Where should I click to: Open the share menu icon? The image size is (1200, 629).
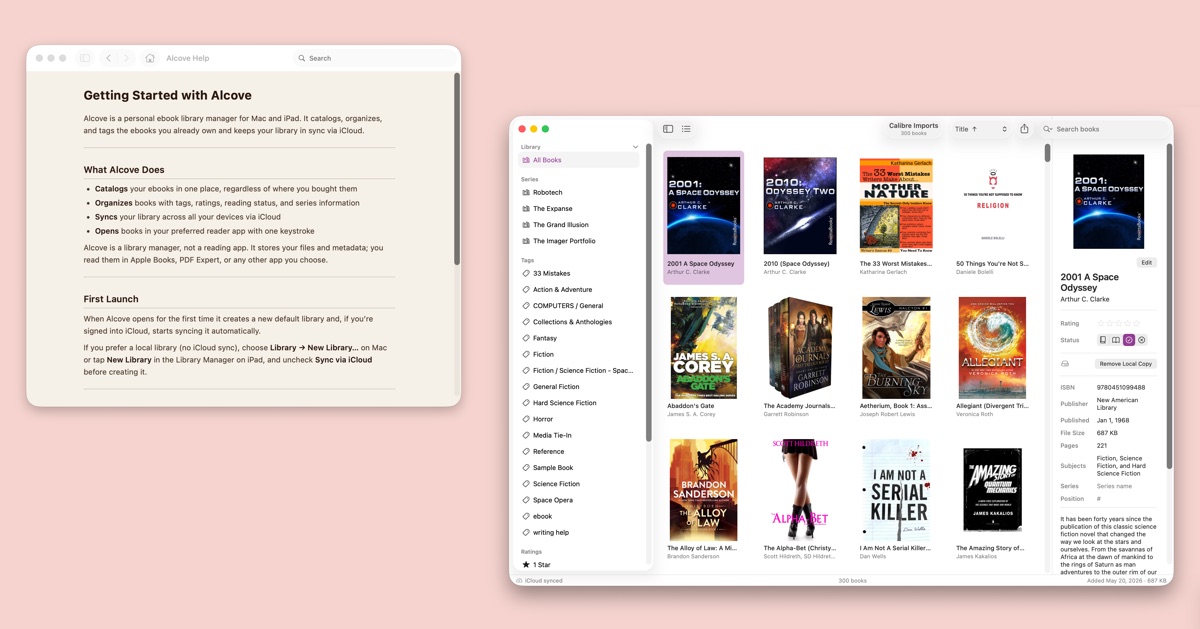point(1024,129)
